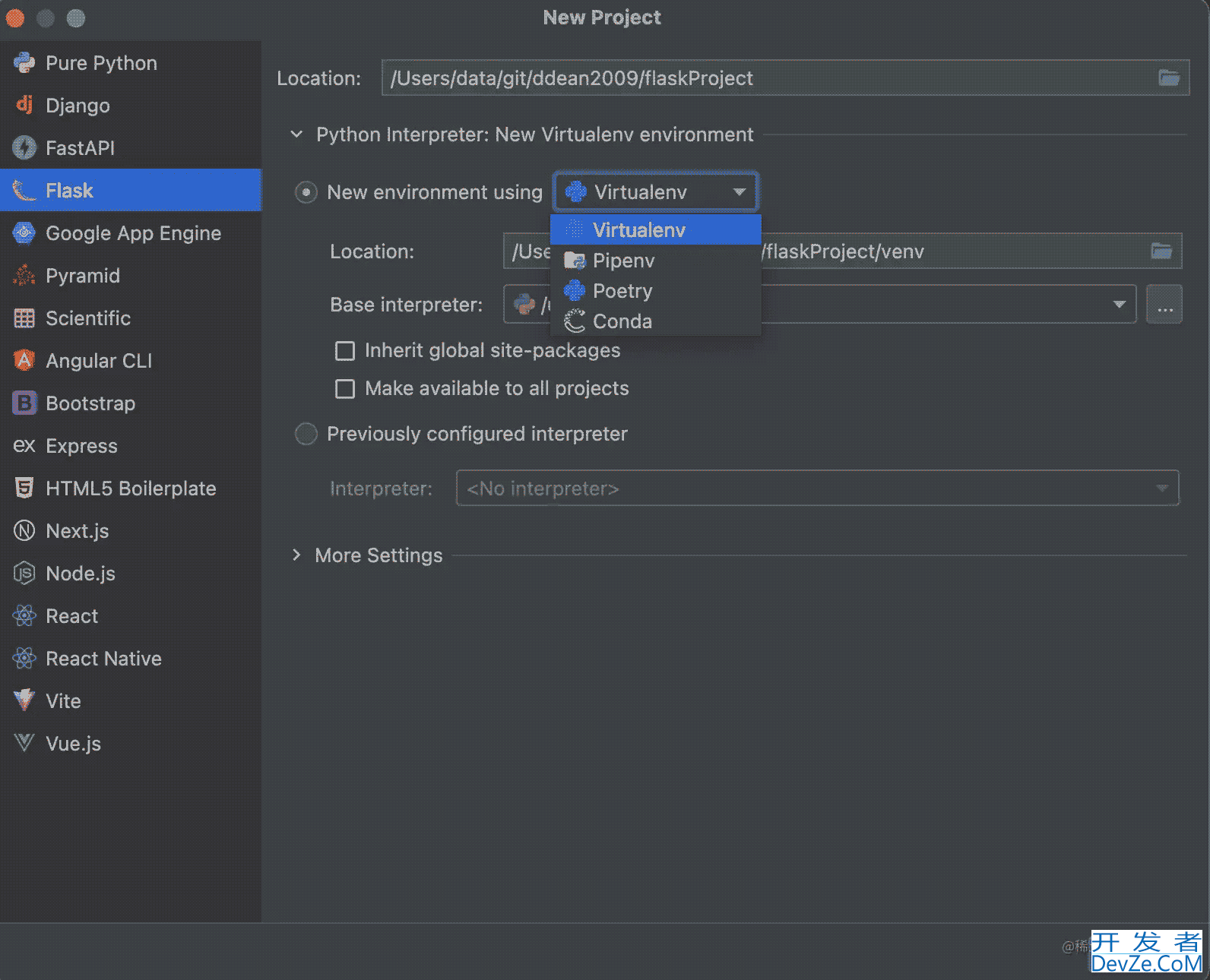Screen dimensions: 1210x980
Task: Choose Poetry from the dropdown list
Action: [x=656, y=291]
